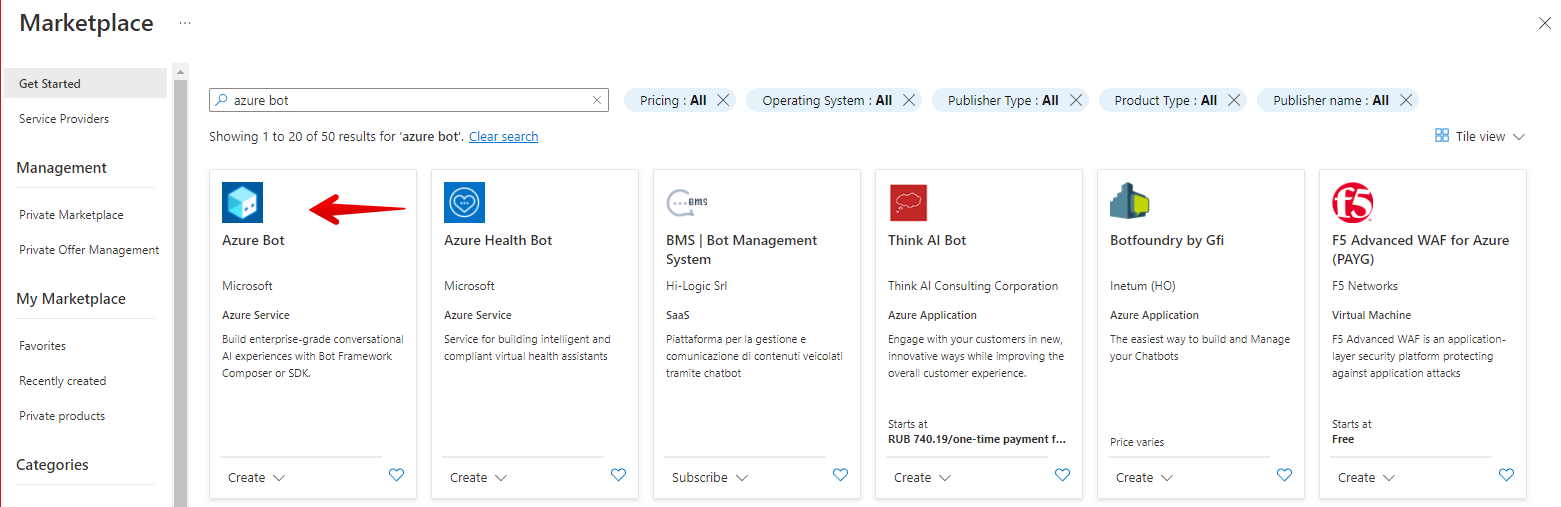Open Private Marketplace
Image resolution: width=1561 pixels, height=507 pixels.
[x=71, y=214]
